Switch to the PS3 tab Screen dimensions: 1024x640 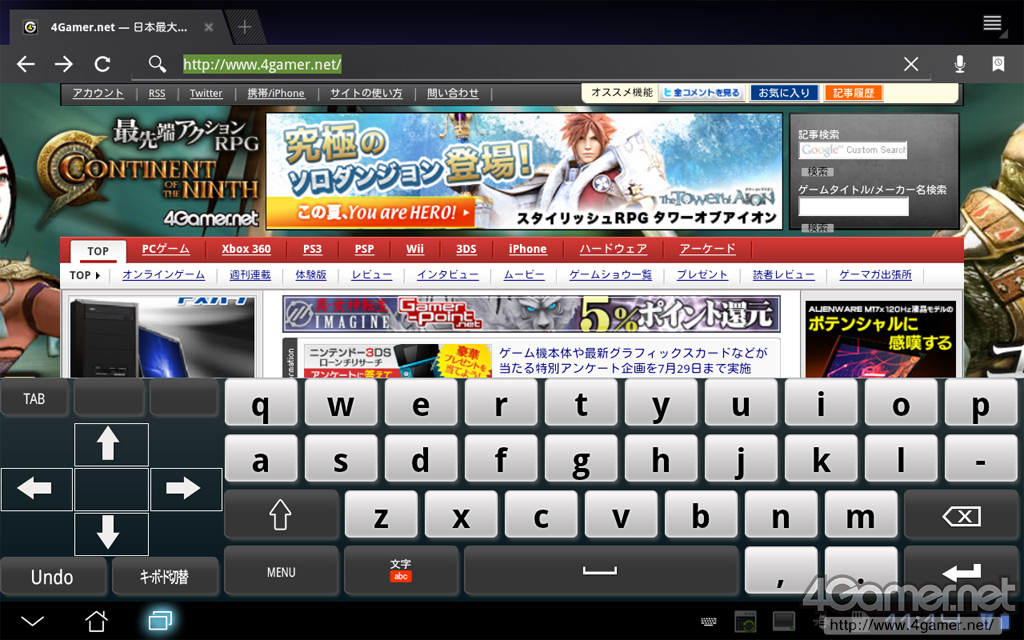[312, 249]
